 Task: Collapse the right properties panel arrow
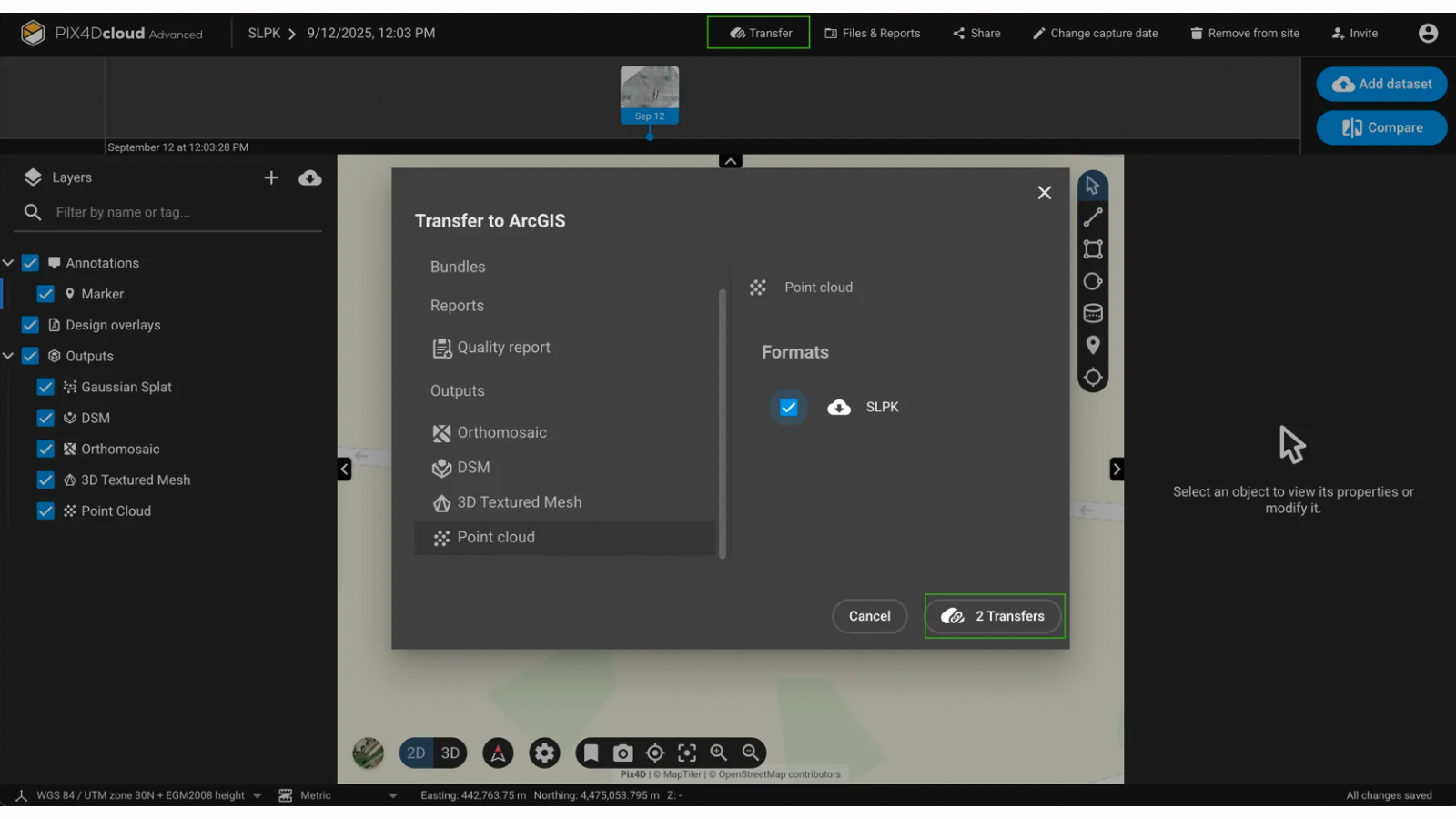tap(1117, 469)
